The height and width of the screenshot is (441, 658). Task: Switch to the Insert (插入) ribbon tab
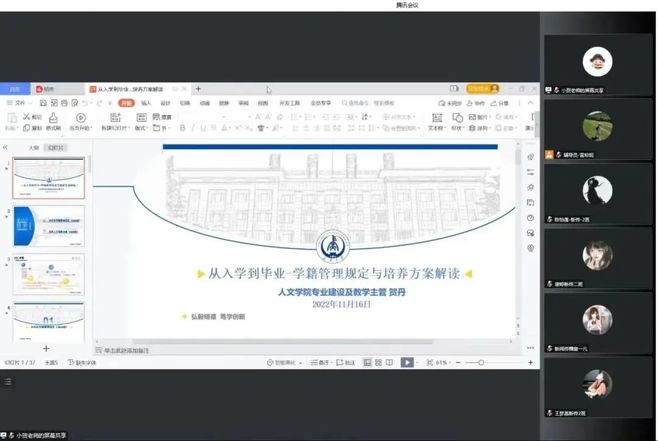pyautogui.click(x=146, y=102)
